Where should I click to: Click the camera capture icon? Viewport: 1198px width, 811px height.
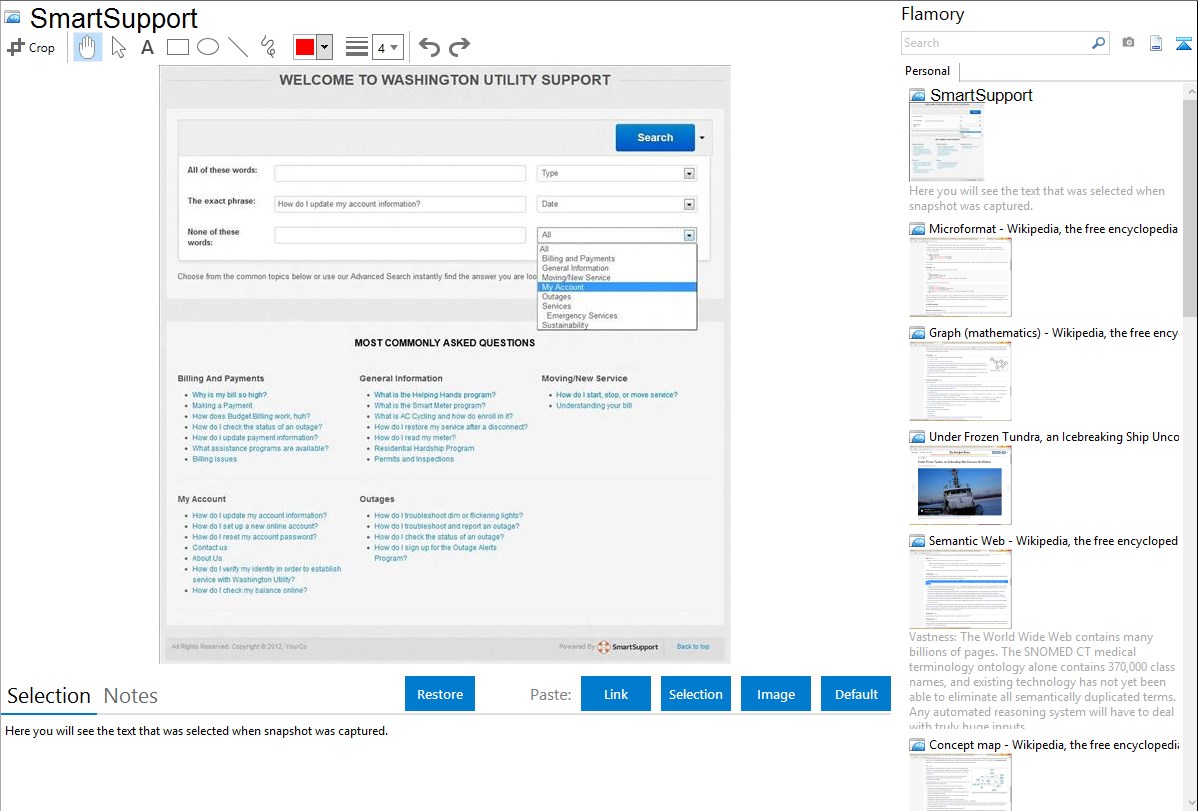tap(1128, 43)
